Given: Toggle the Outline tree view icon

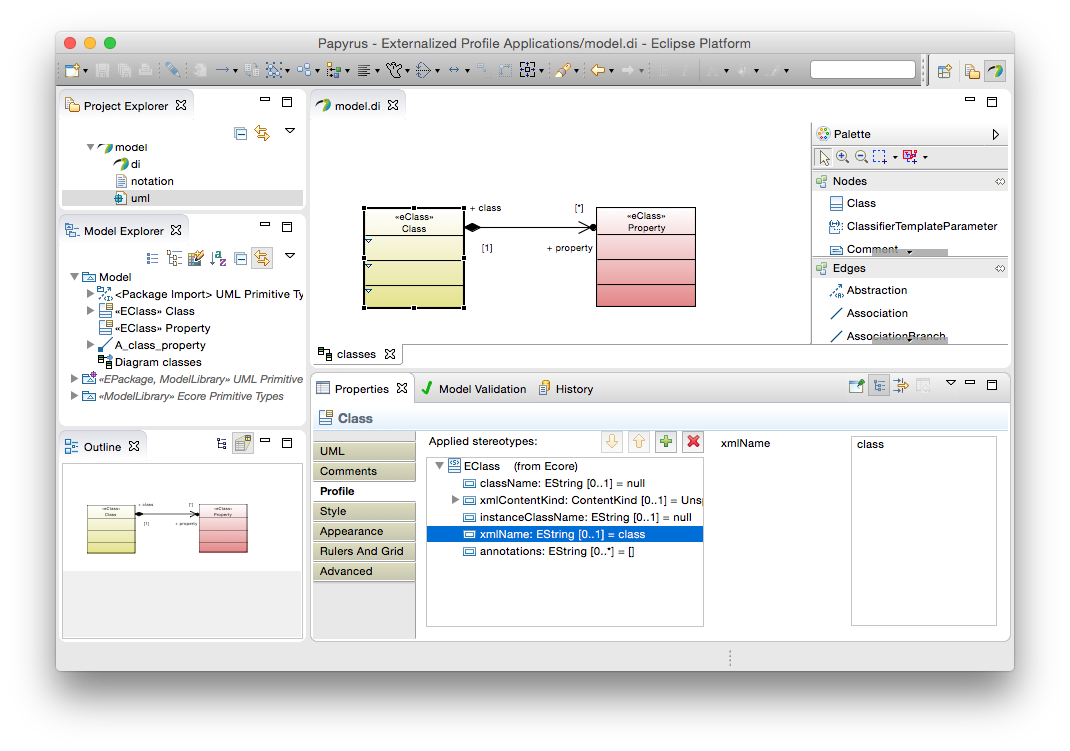Looking at the screenshot, I should (x=221, y=444).
